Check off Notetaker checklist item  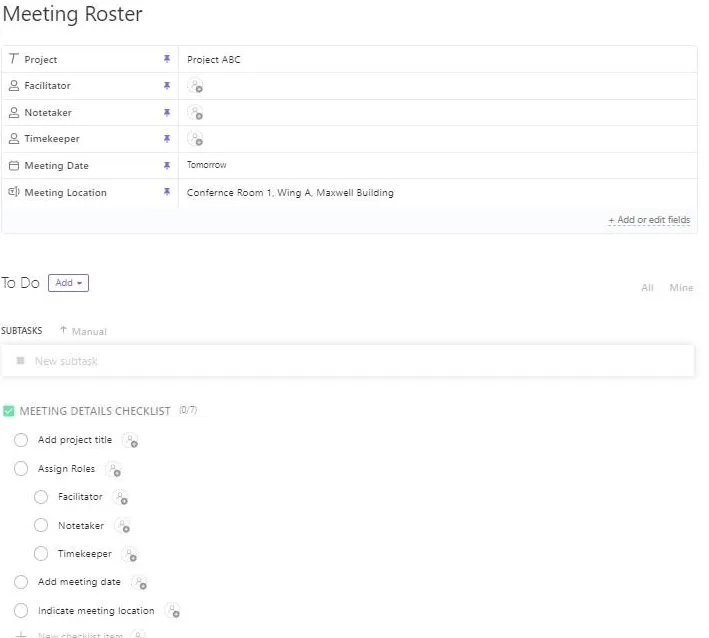(41, 525)
